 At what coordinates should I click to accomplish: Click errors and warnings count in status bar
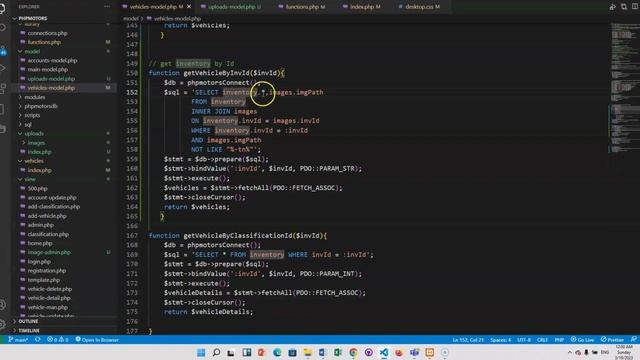click(58, 340)
